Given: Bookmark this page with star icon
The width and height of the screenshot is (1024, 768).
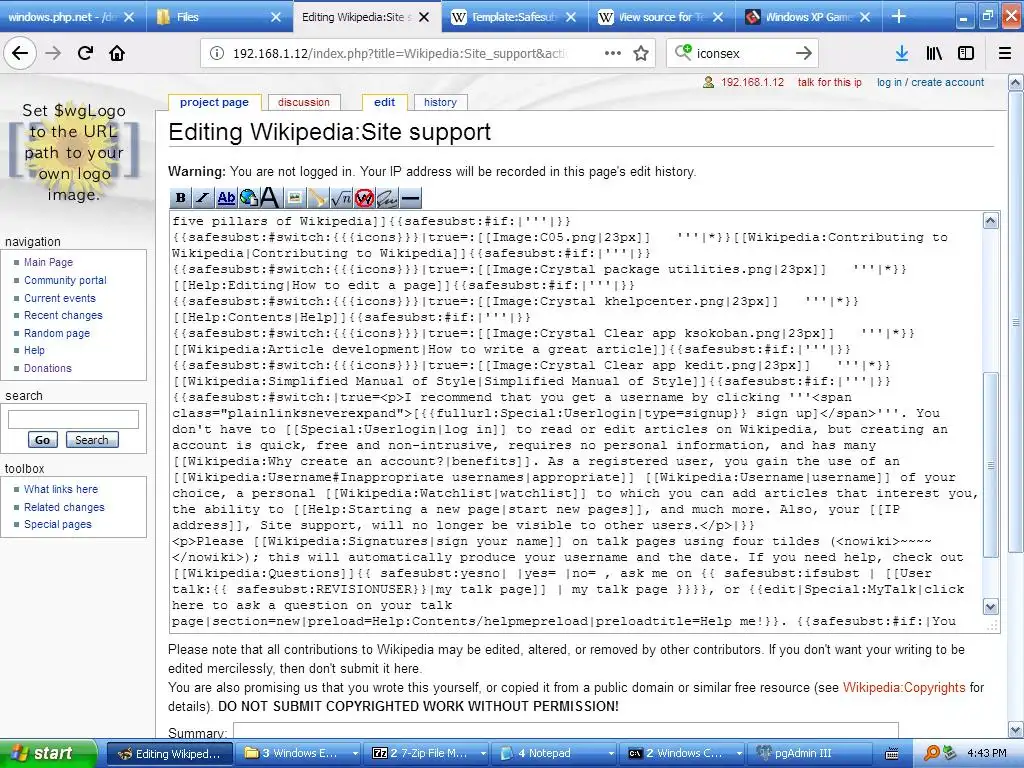Looking at the screenshot, I should 641,54.
